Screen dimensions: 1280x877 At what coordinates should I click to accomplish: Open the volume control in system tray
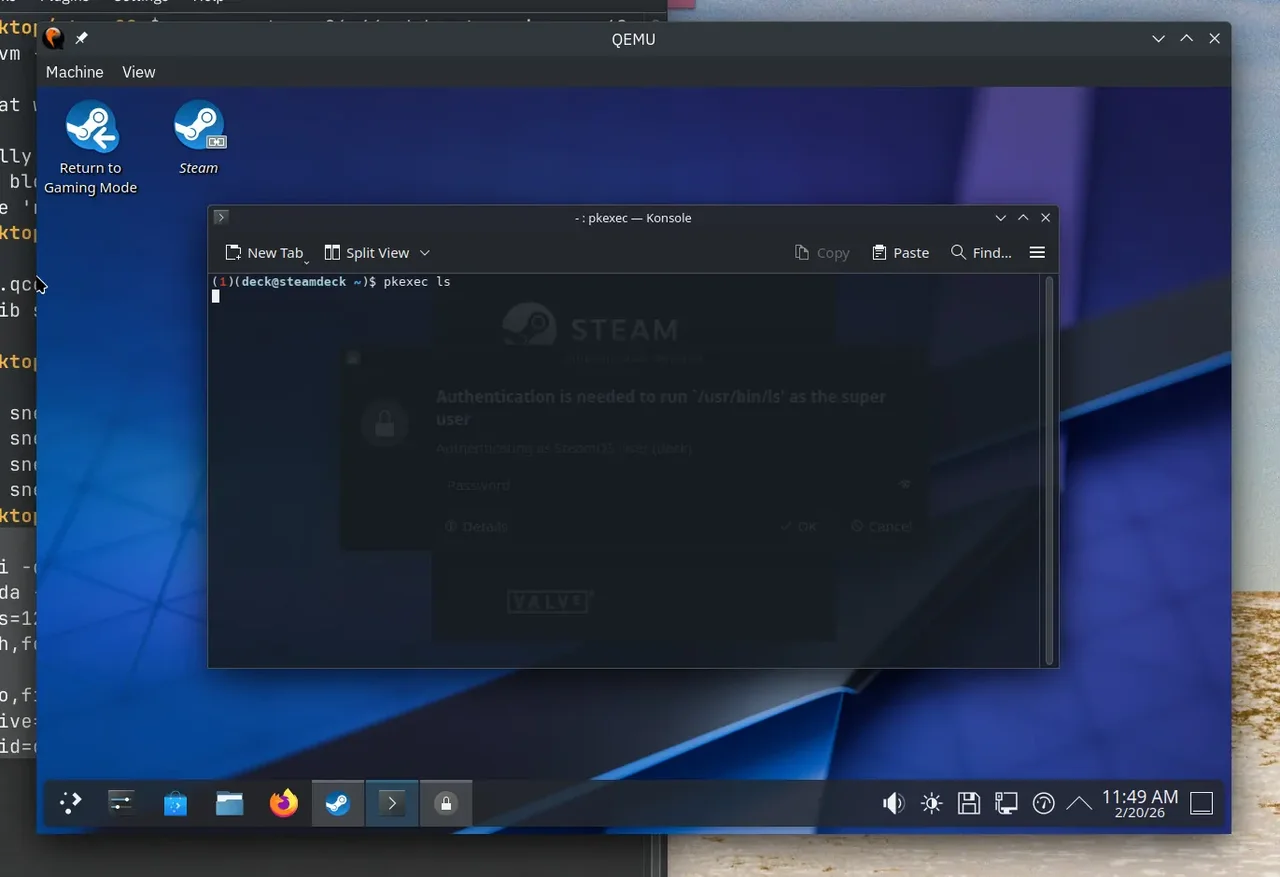pyautogui.click(x=894, y=803)
